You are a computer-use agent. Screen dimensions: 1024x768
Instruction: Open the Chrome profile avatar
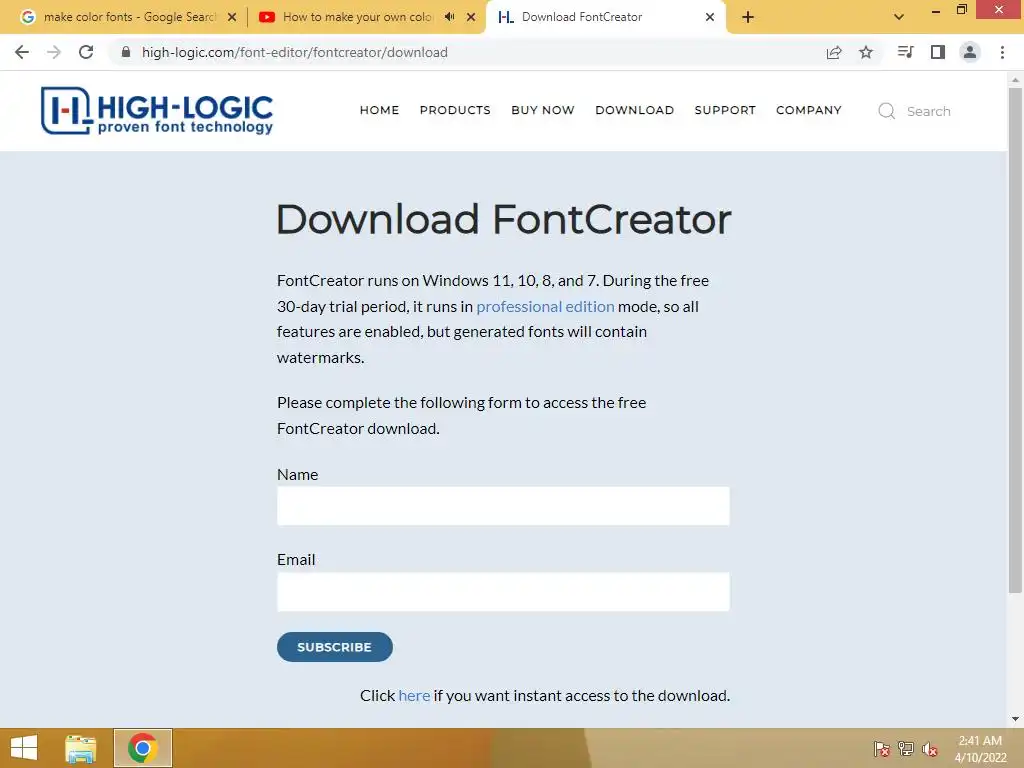(970, 52)
